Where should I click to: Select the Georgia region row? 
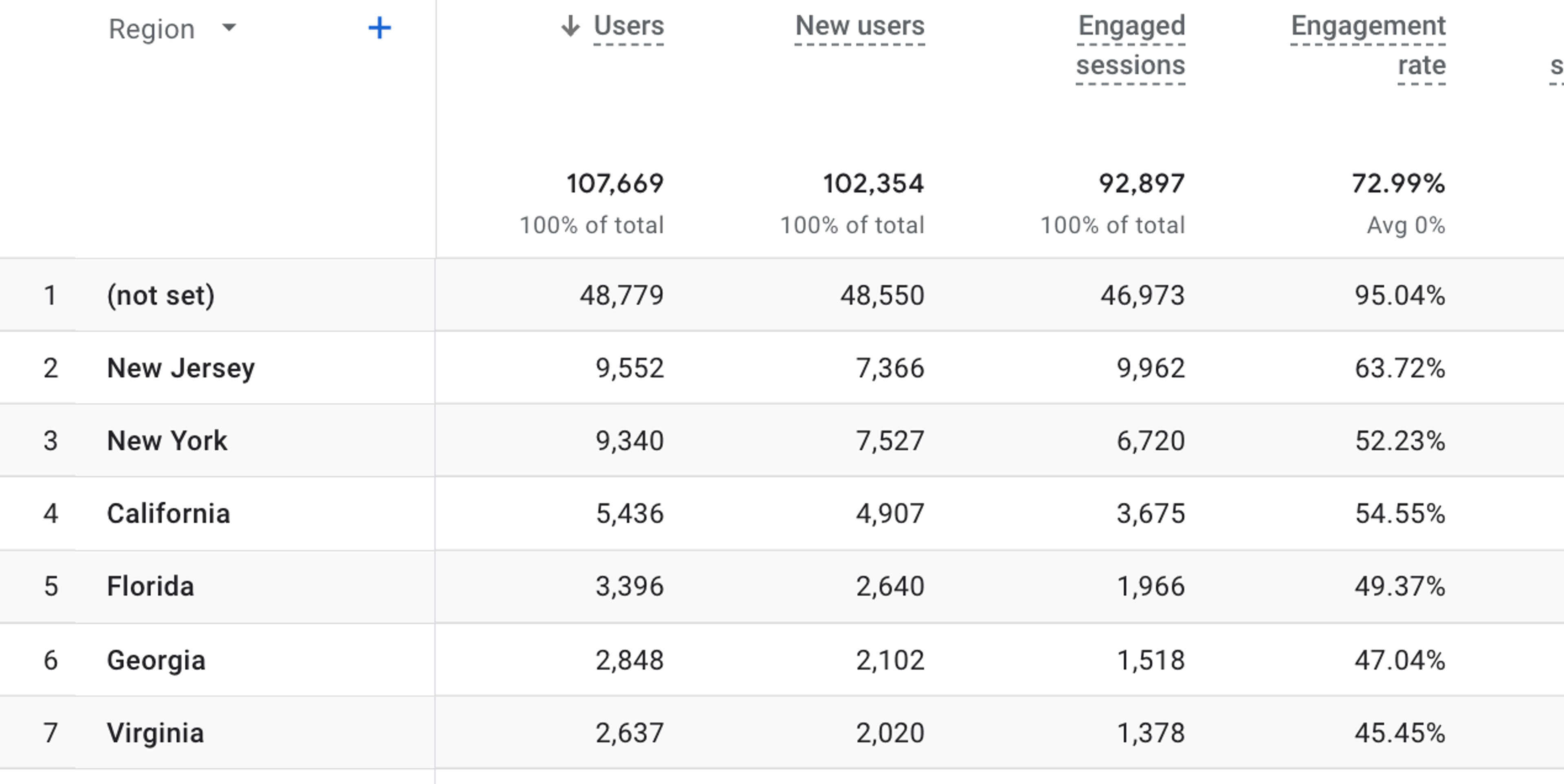point(782,660)
